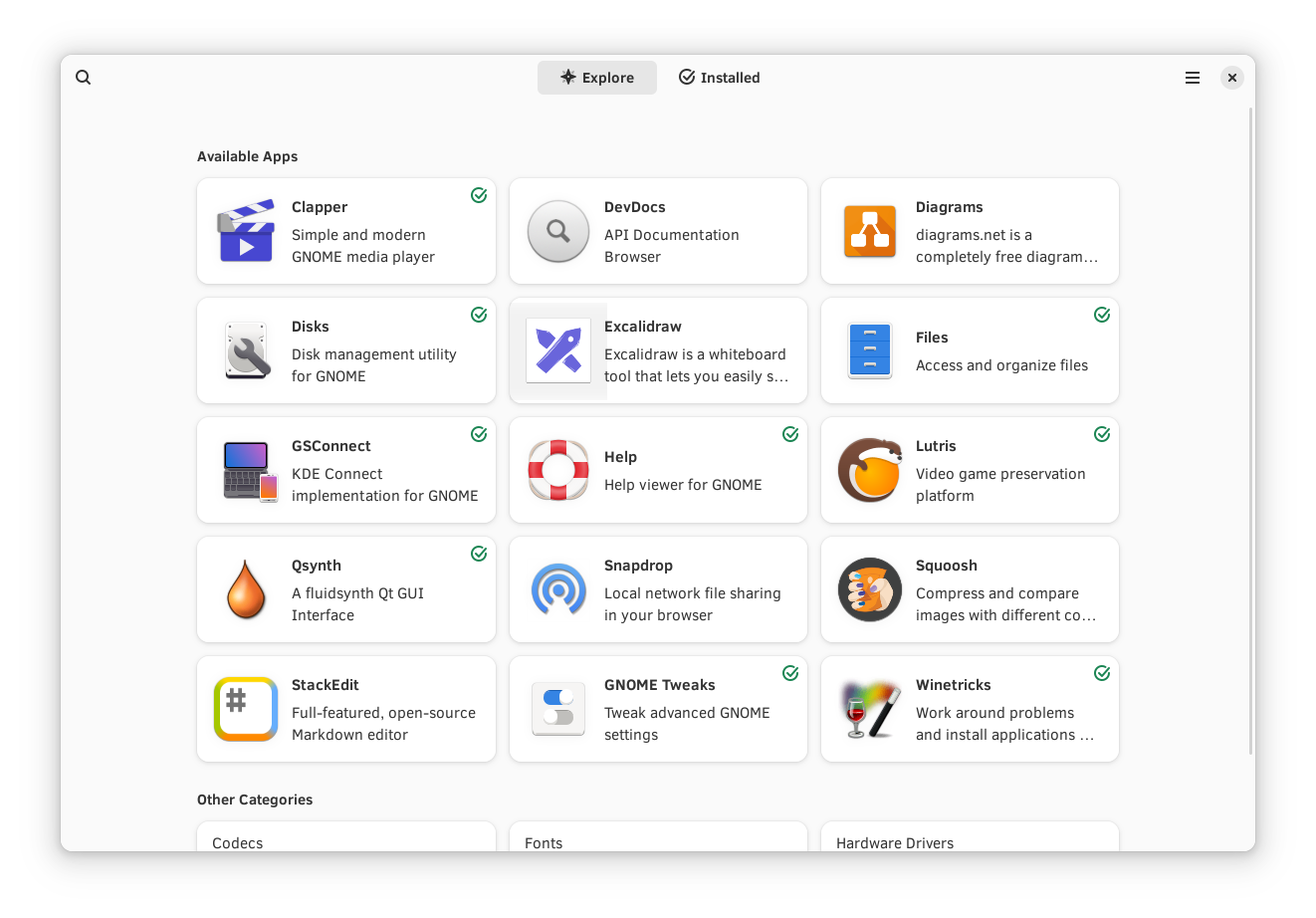This screenshot has height=918, width=1316.
Task: Select the 'Clapper' app title
Action: (x=320, y=207)
